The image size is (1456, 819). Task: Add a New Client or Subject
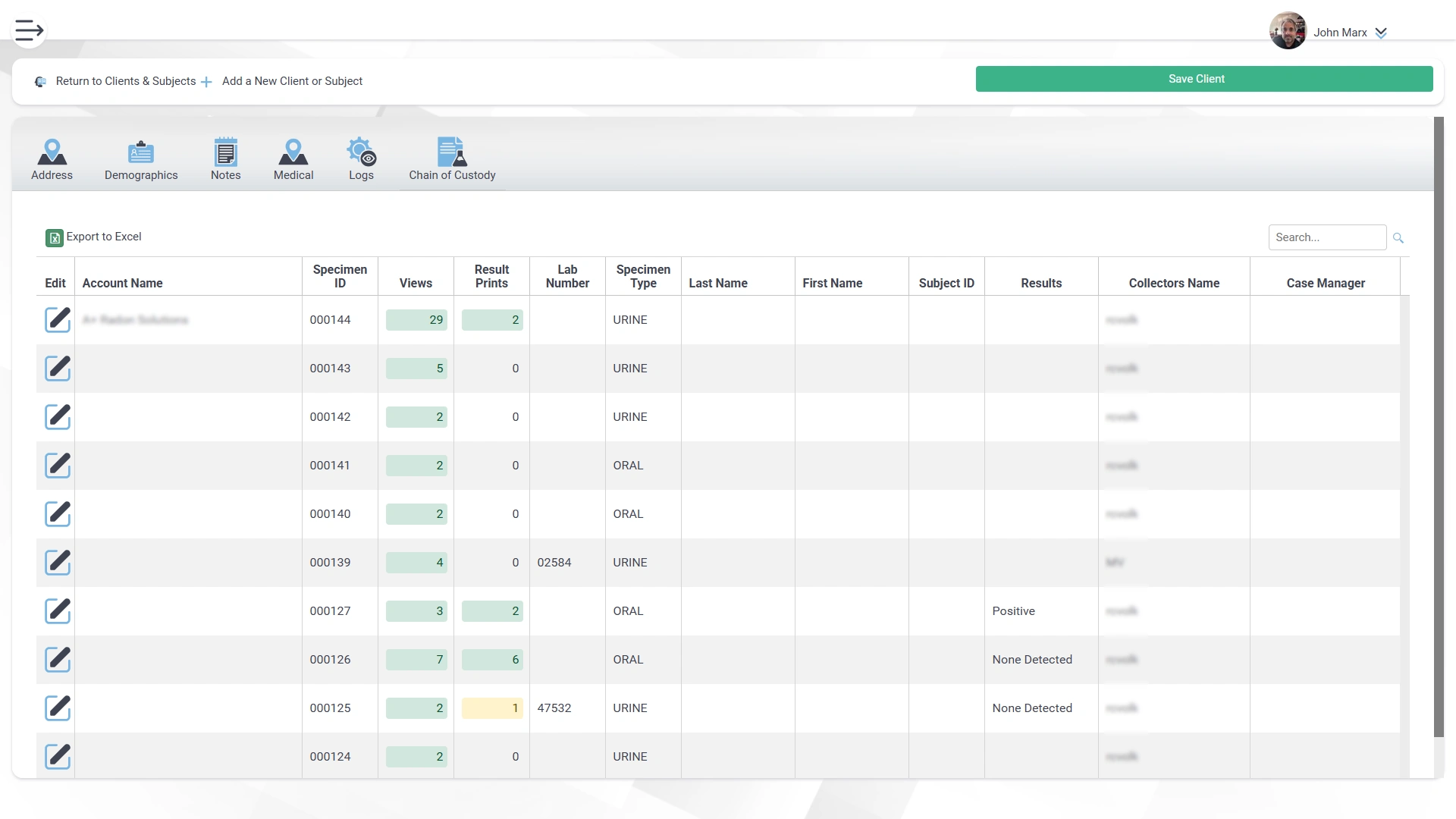pos(292,81)
